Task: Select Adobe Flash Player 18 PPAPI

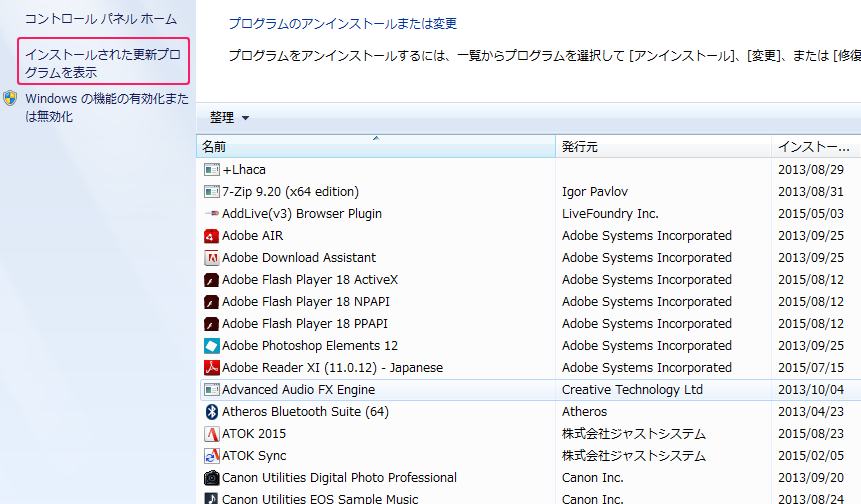Action: pos(305,324)
